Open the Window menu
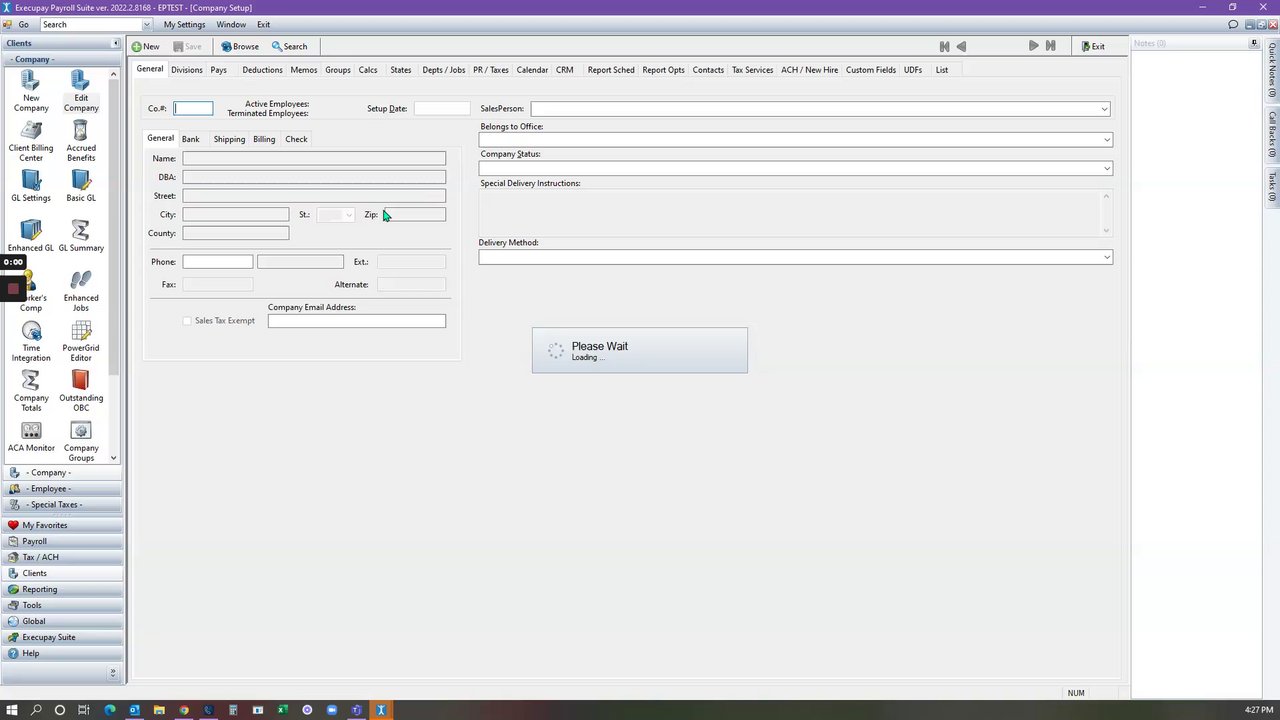1280x720 pixels. pos(231,25)
